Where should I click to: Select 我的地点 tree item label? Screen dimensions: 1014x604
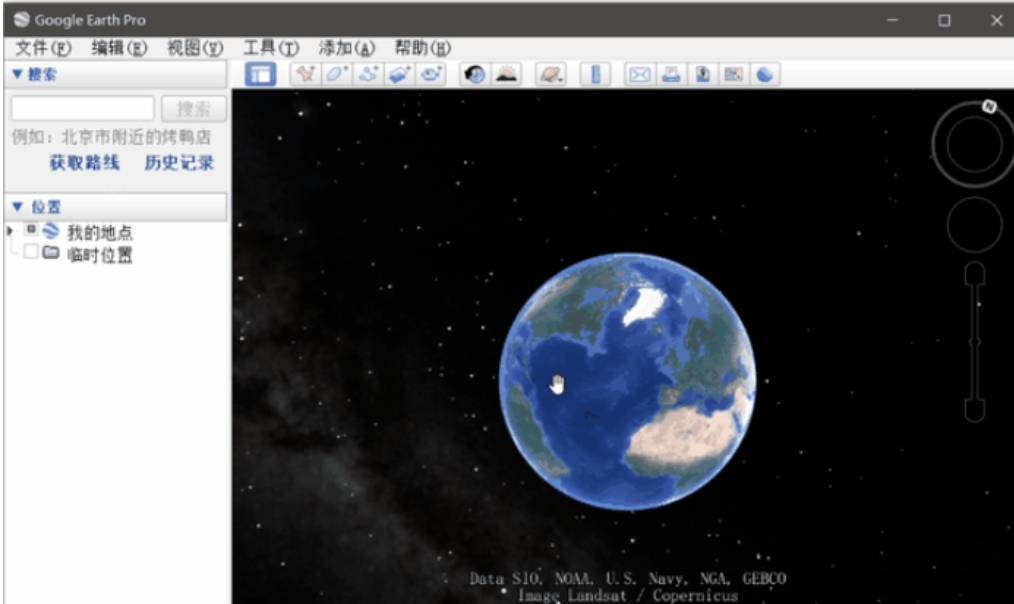(100, 233)
